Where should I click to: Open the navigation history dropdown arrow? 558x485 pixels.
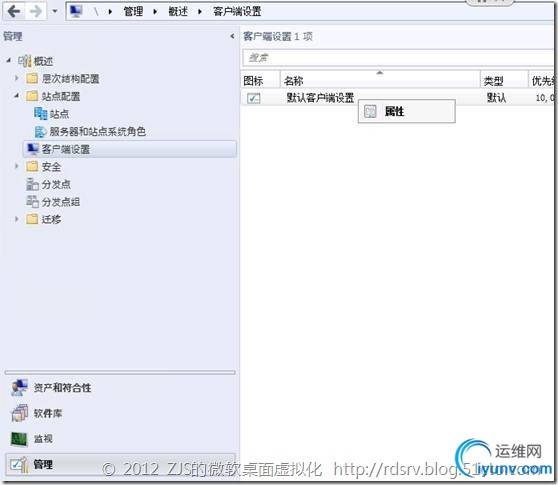(54, 11)
